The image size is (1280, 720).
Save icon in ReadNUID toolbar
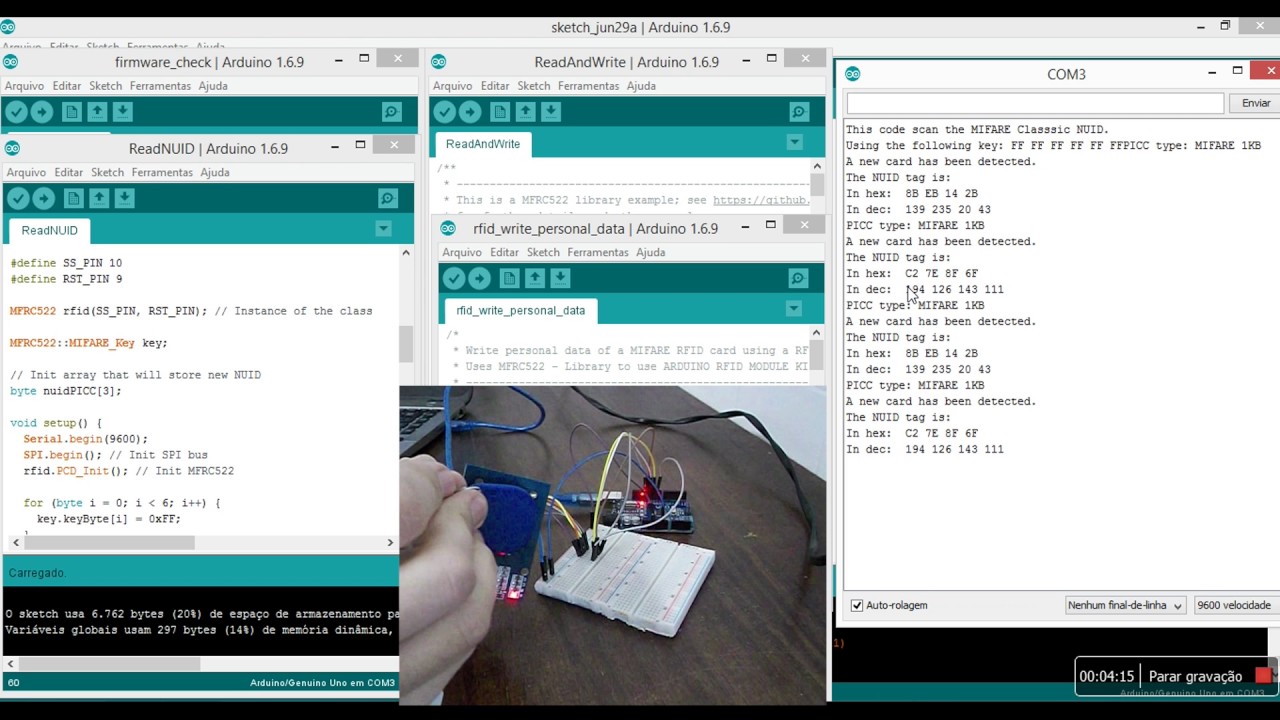[x=124, y=198]
